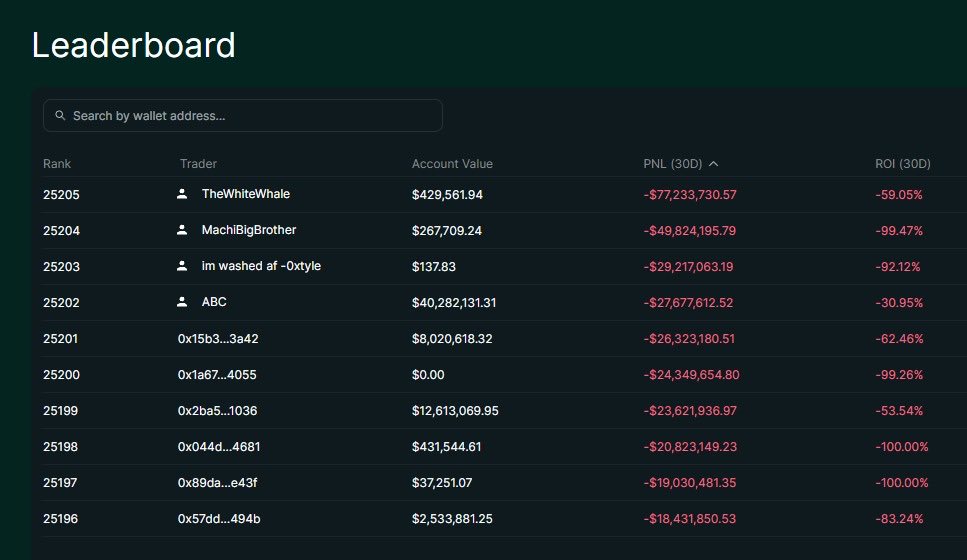Click rank 25202

pos(61,302)
